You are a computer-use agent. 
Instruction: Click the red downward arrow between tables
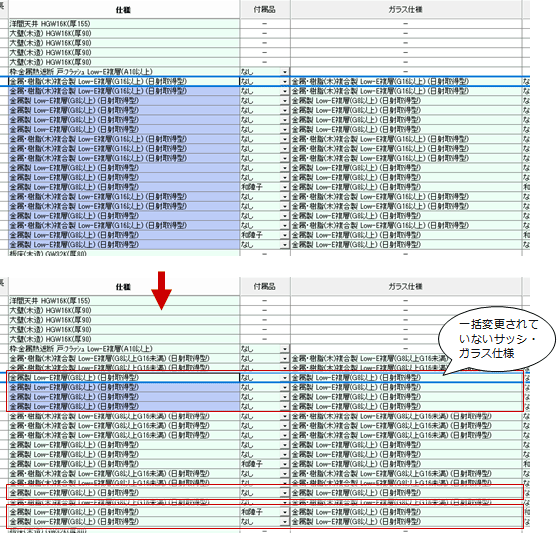pos(162,290)
